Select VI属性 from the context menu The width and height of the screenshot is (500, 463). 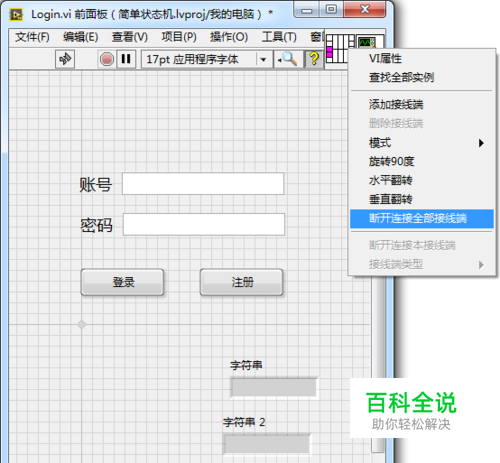421,59
